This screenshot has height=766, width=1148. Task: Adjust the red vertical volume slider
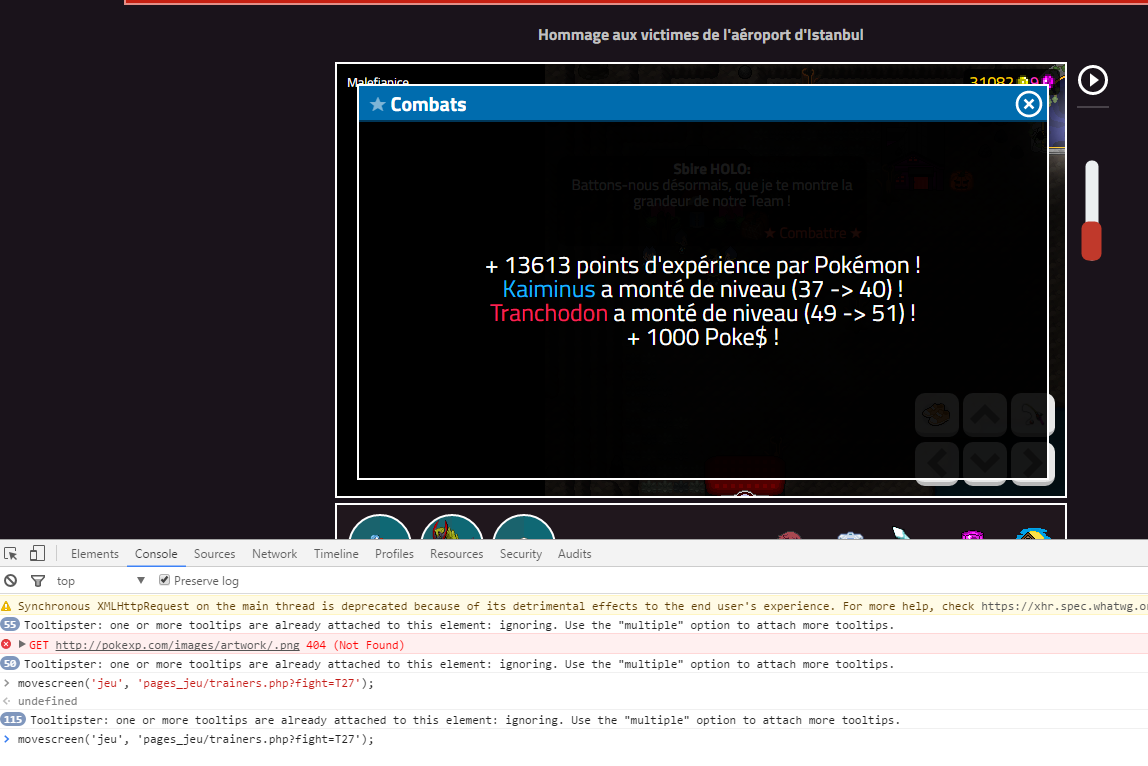(x=1092, y=241)
